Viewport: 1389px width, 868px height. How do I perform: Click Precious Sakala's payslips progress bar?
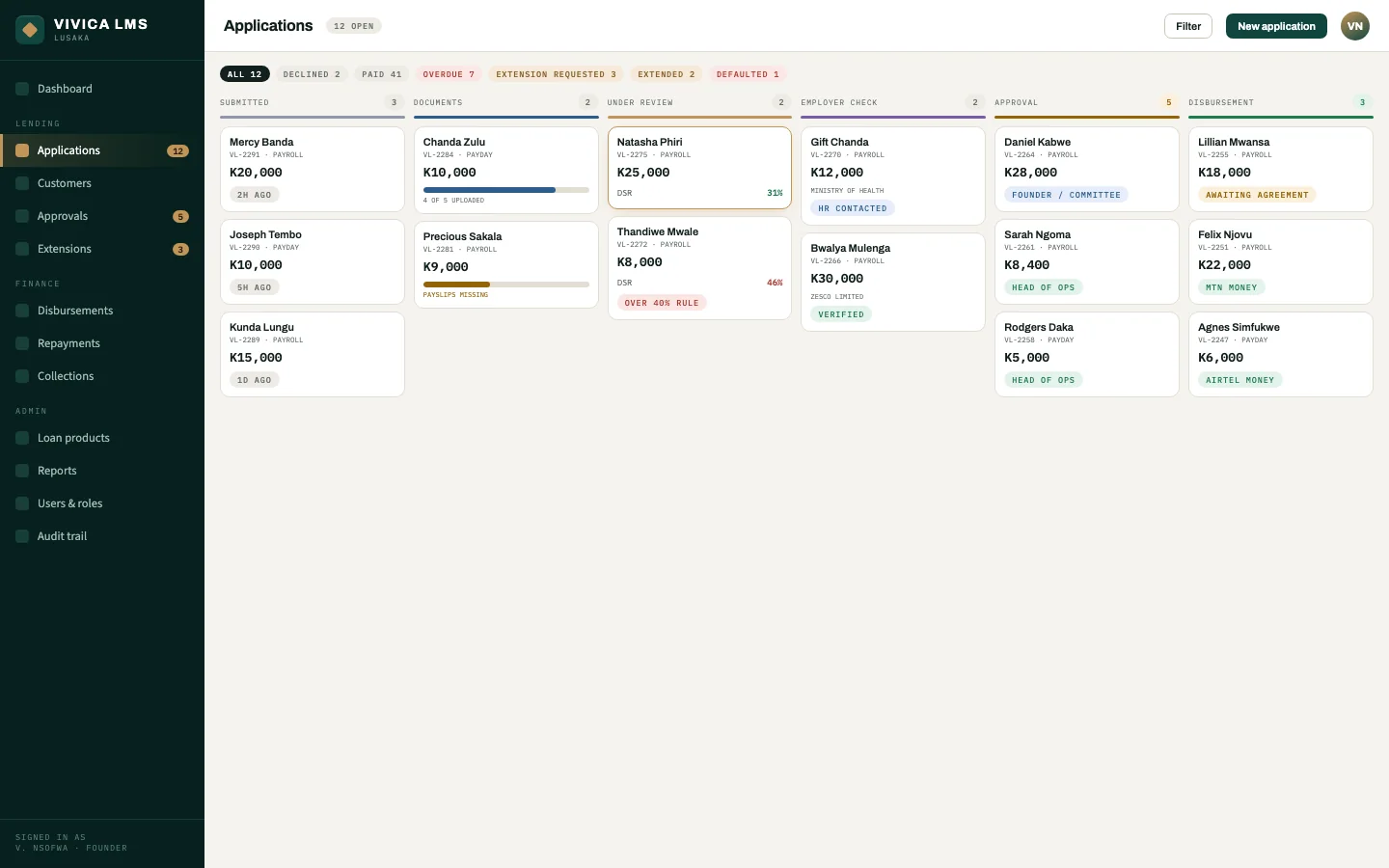[x=506, y=285]
